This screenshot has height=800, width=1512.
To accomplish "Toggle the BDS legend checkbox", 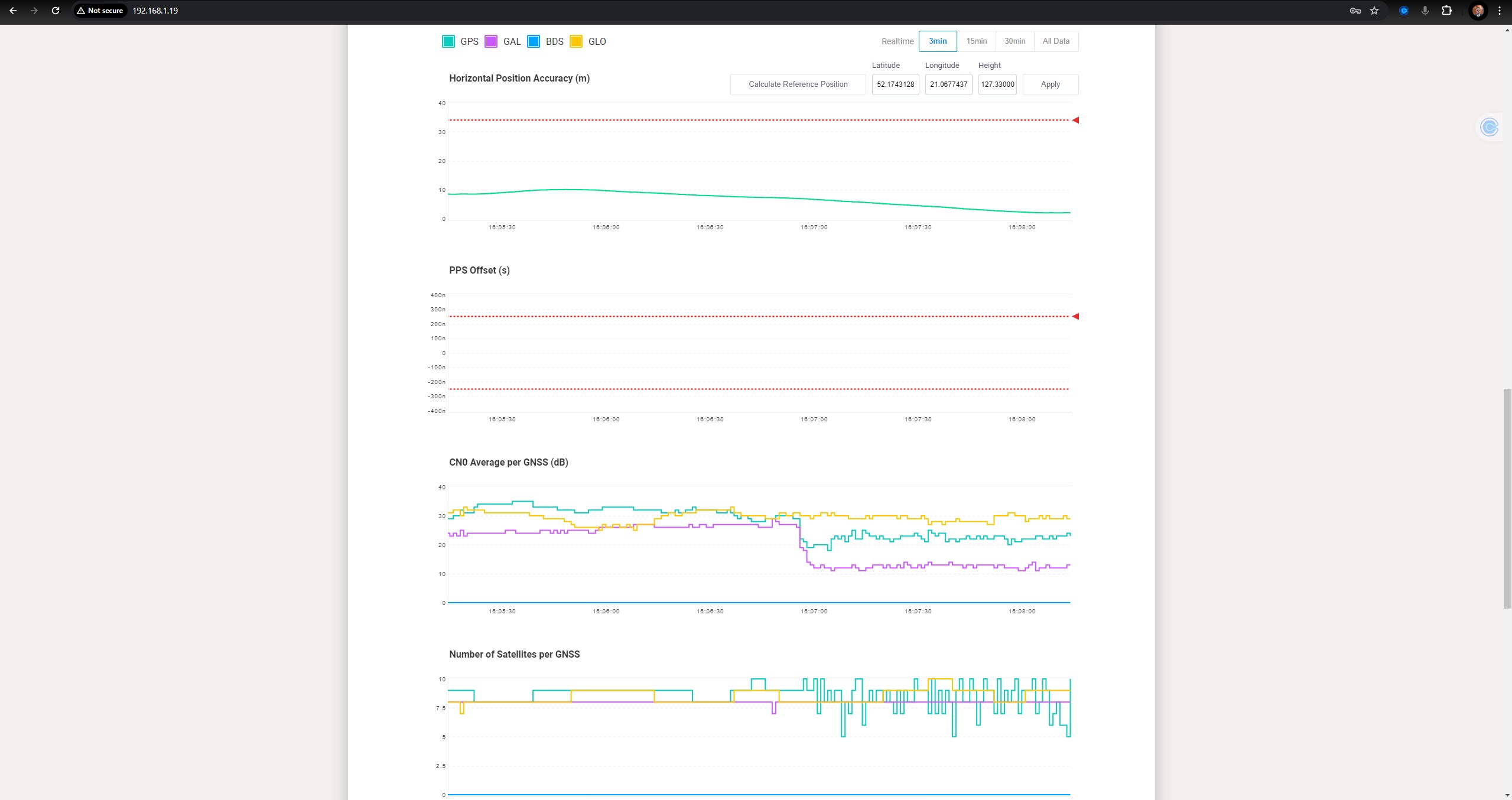I will click(534, 41).
